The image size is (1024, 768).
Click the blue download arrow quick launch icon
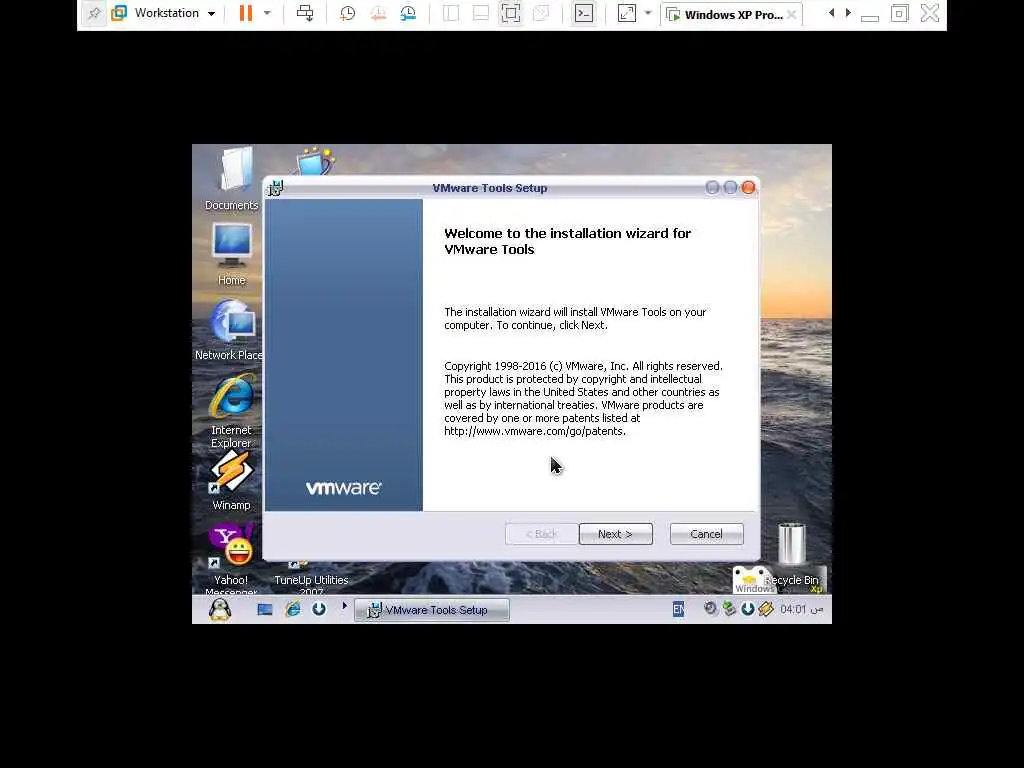[x=319, y=609]
